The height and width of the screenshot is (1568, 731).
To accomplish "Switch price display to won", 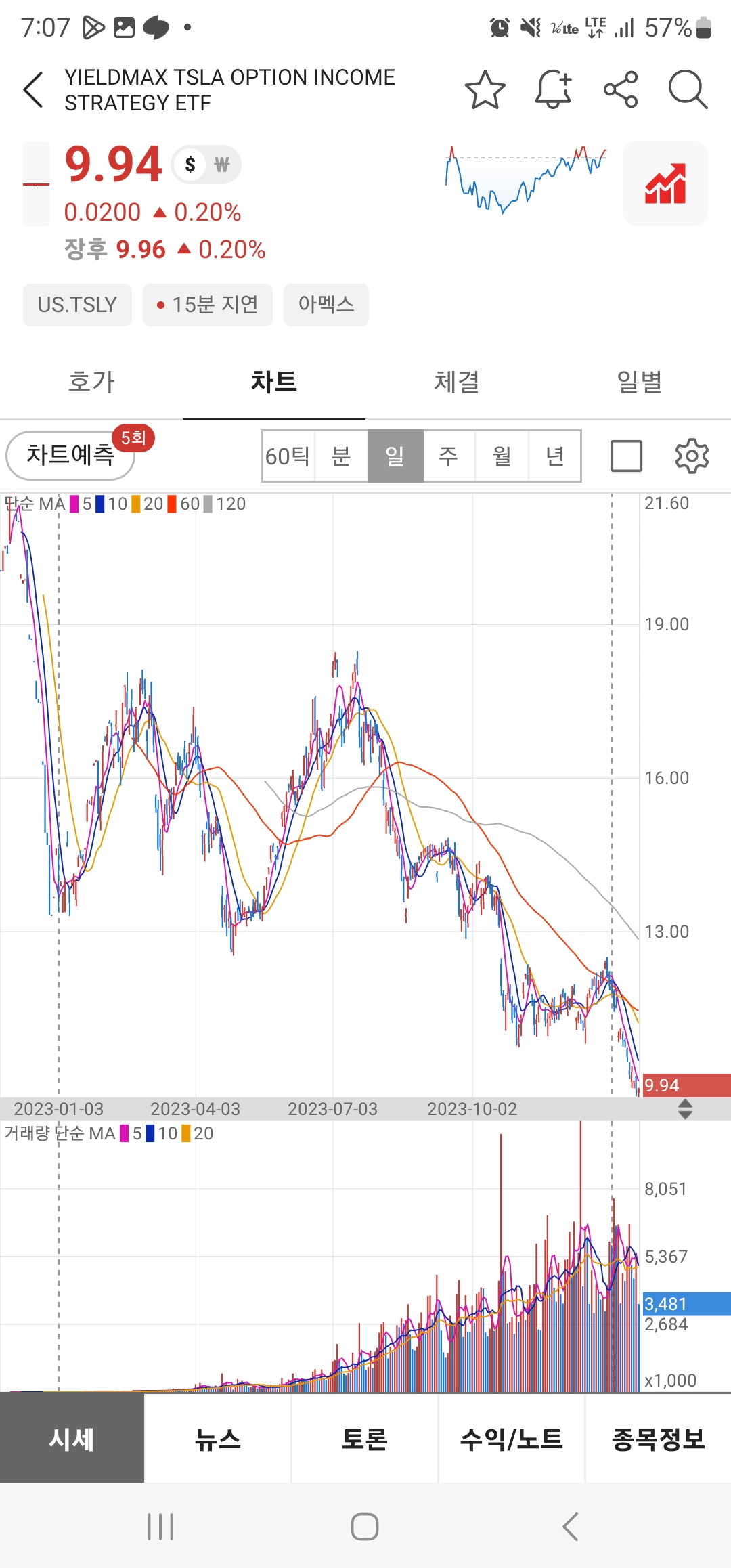I will 222,164.
